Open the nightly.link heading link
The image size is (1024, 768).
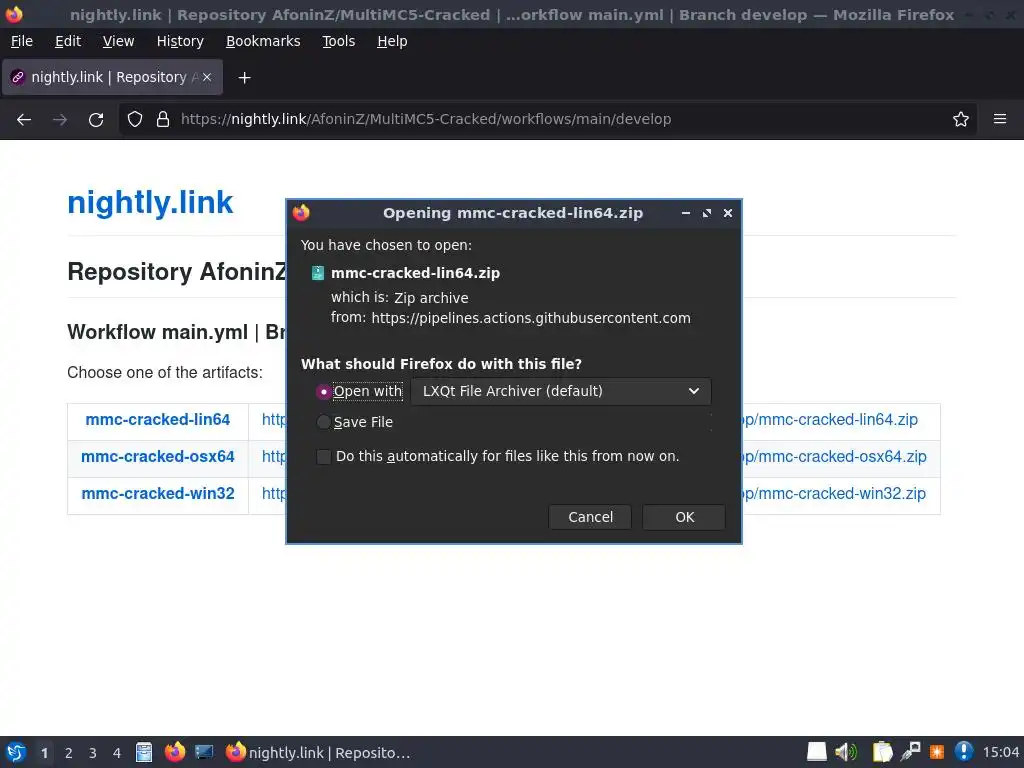point(150,202)
